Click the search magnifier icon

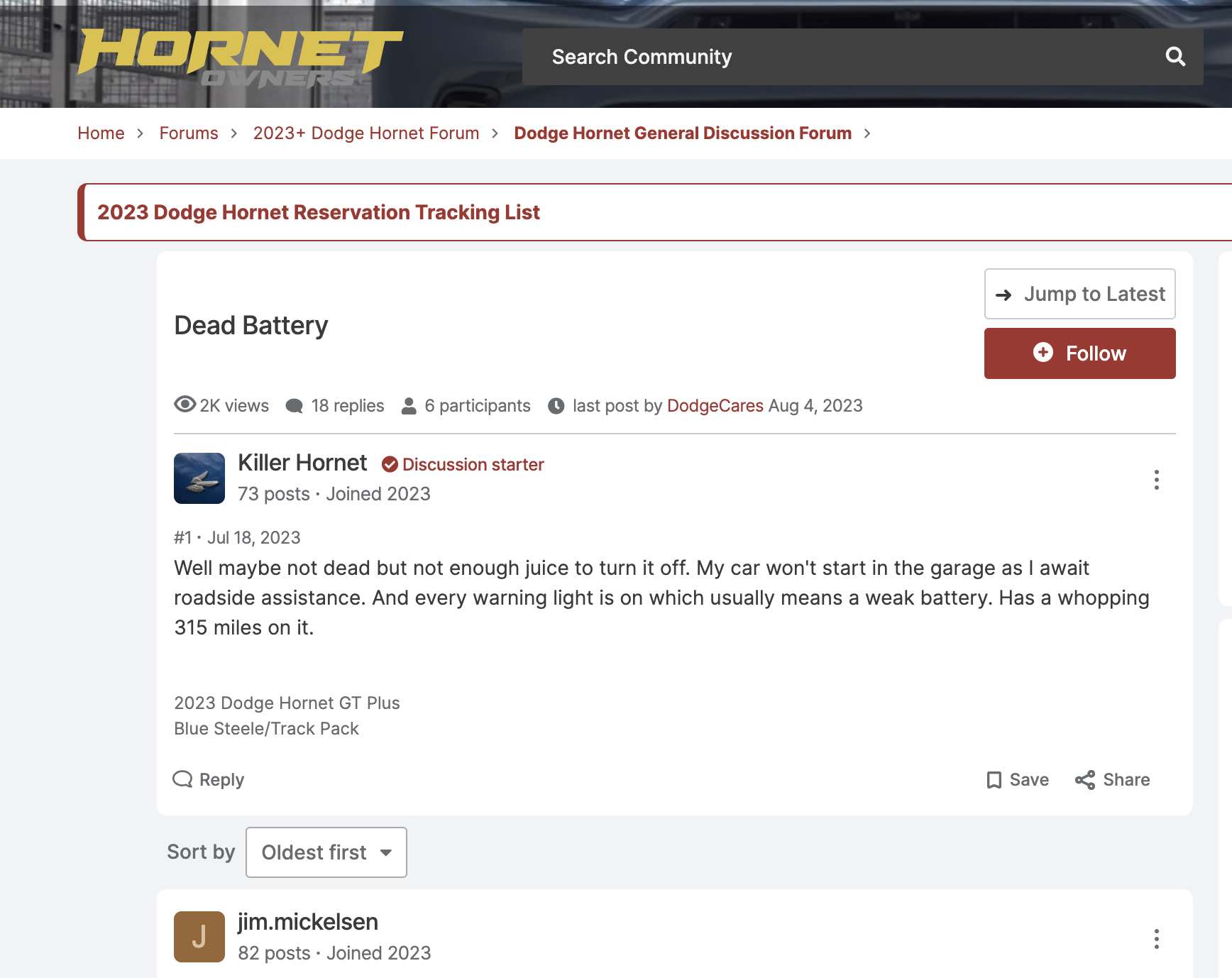point(1175,57)
